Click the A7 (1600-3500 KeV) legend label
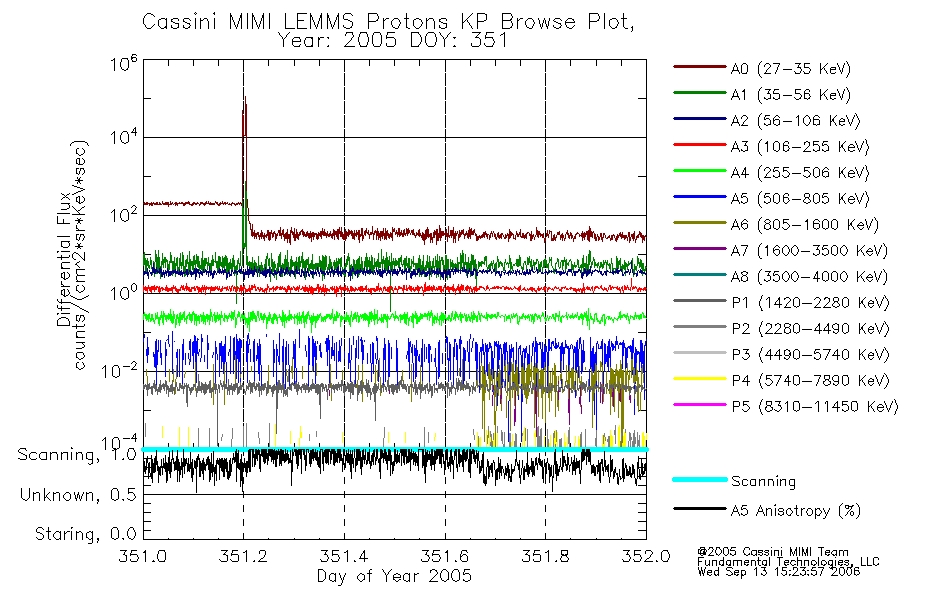This screenshot has width=950, height=600. [809, 252]
